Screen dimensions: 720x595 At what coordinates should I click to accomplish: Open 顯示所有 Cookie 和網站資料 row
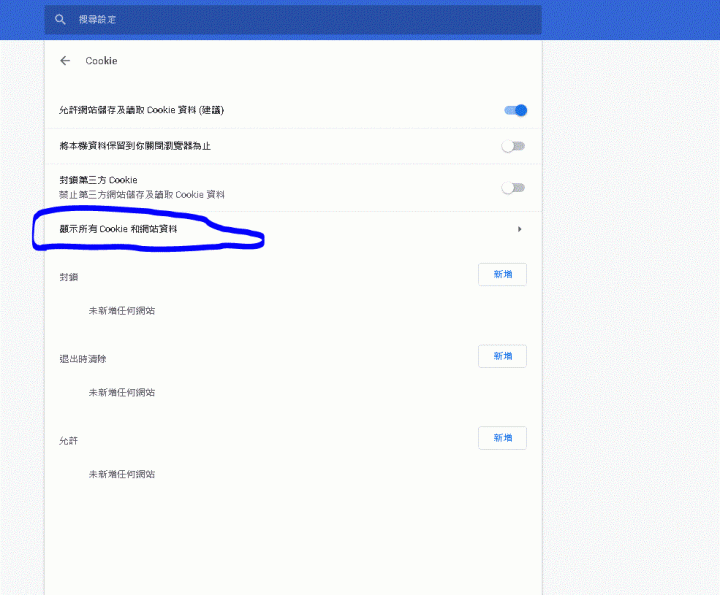point(293,229)
